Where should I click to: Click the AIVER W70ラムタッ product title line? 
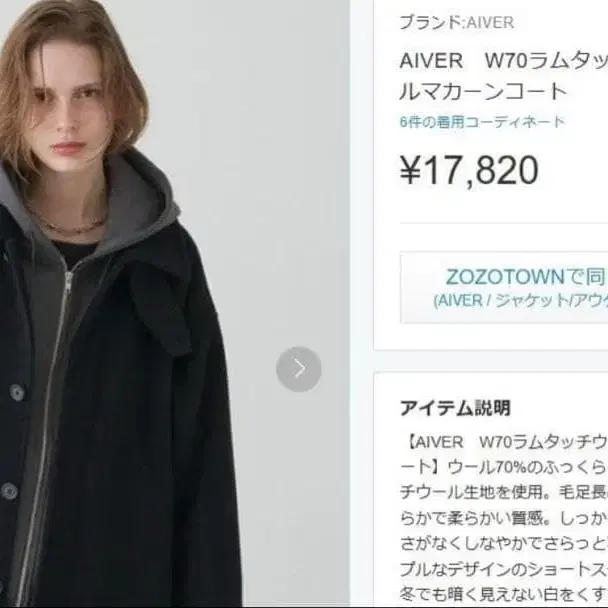pyautogui.click(x=504, y=61)
